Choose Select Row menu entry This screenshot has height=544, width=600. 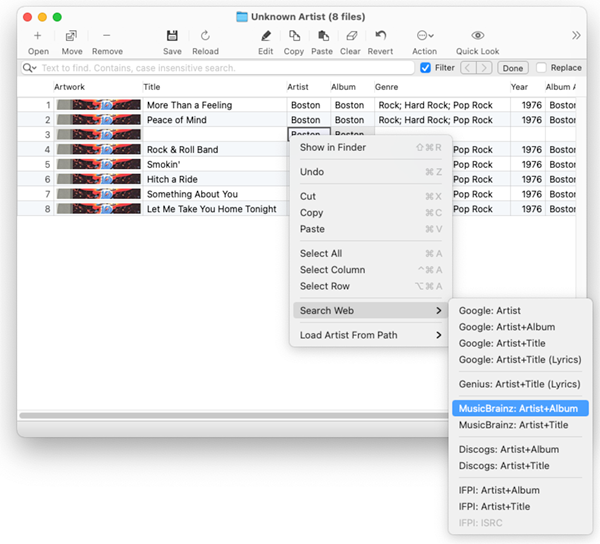(370, 286)
